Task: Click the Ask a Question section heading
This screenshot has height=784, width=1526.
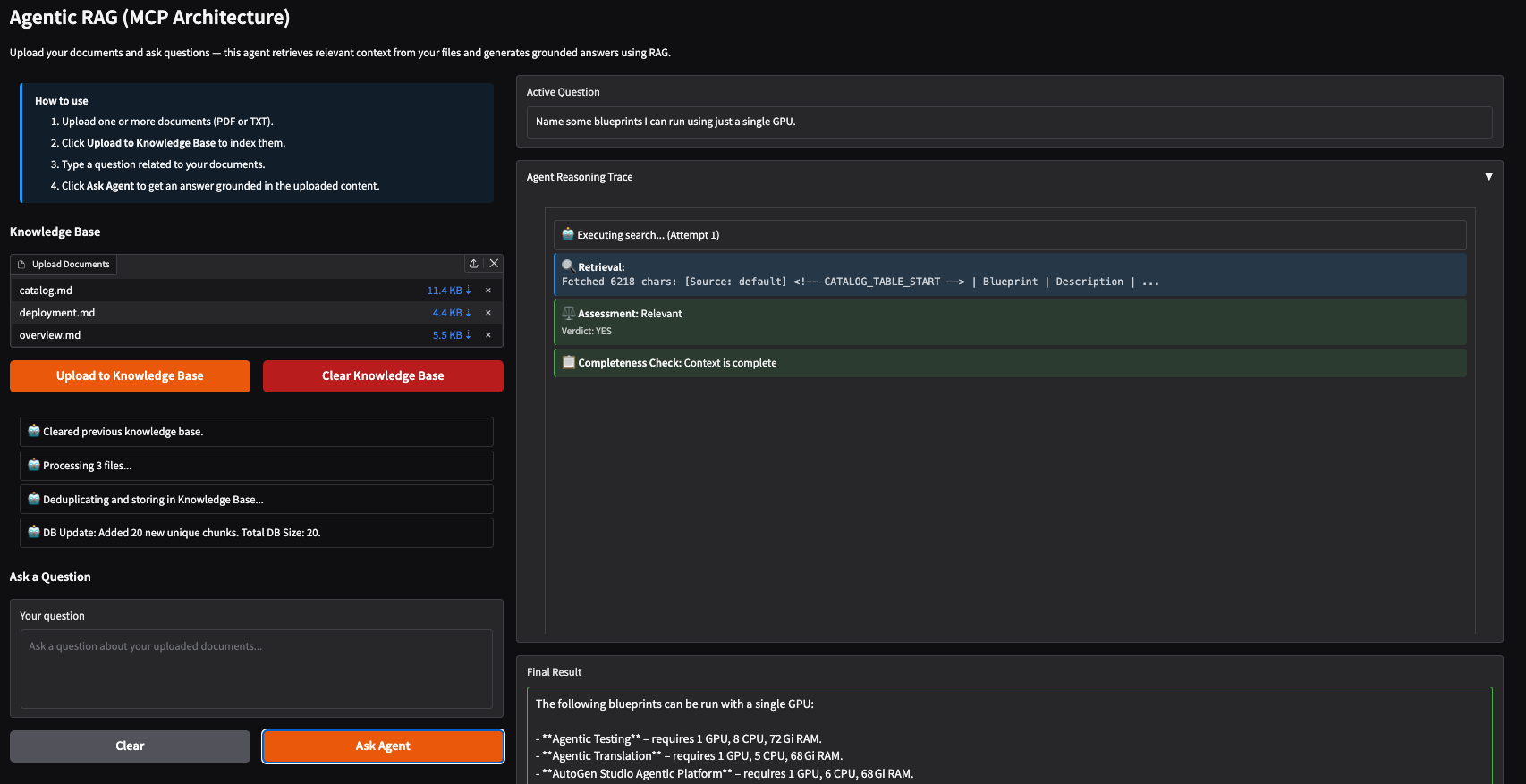Action: (50, 577)
